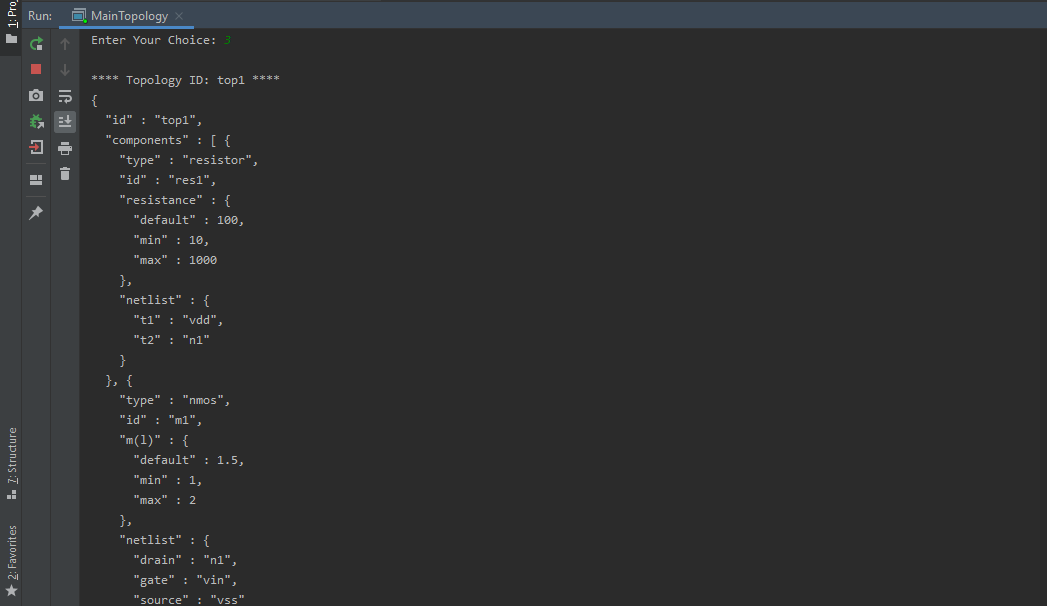Stop the running process

[x=36, y=69]
